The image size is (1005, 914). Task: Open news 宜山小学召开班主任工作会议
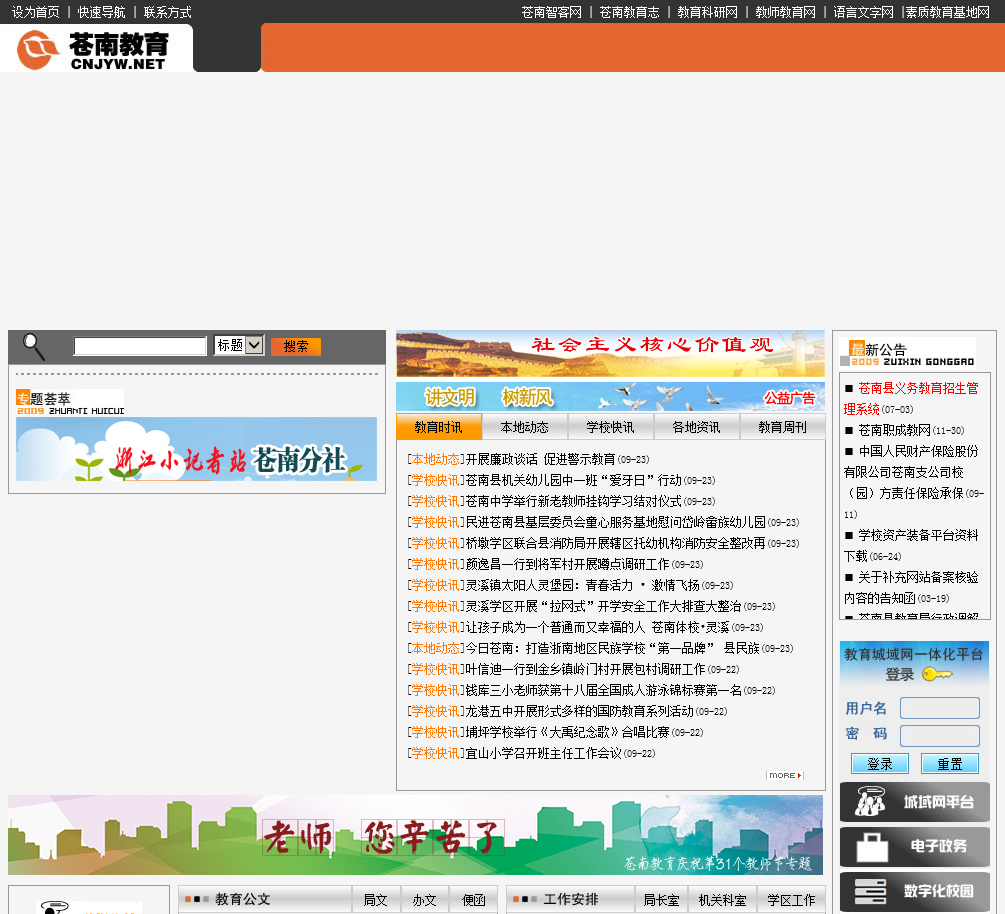click(x=544, y=753)
